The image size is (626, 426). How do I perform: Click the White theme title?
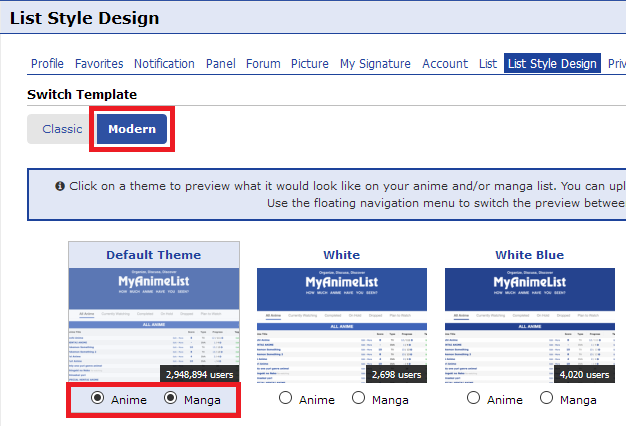[x=341, y=255]
